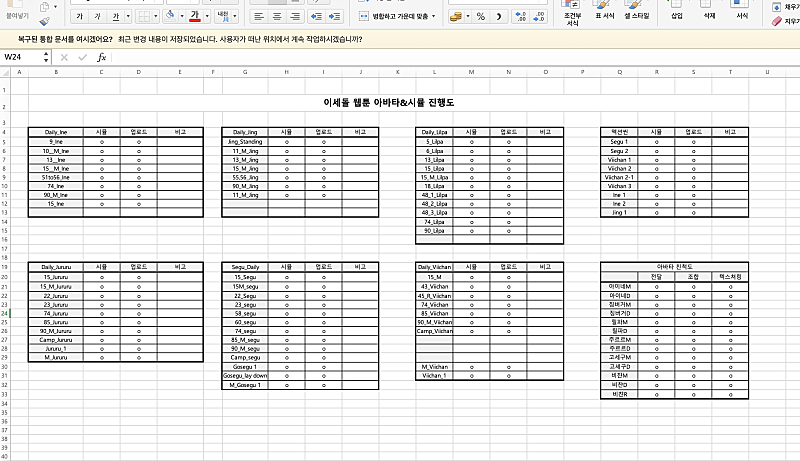Center align text horizontally
This screenshot has height=461, width=800.
pyautogui.click(x=277, y=16)
